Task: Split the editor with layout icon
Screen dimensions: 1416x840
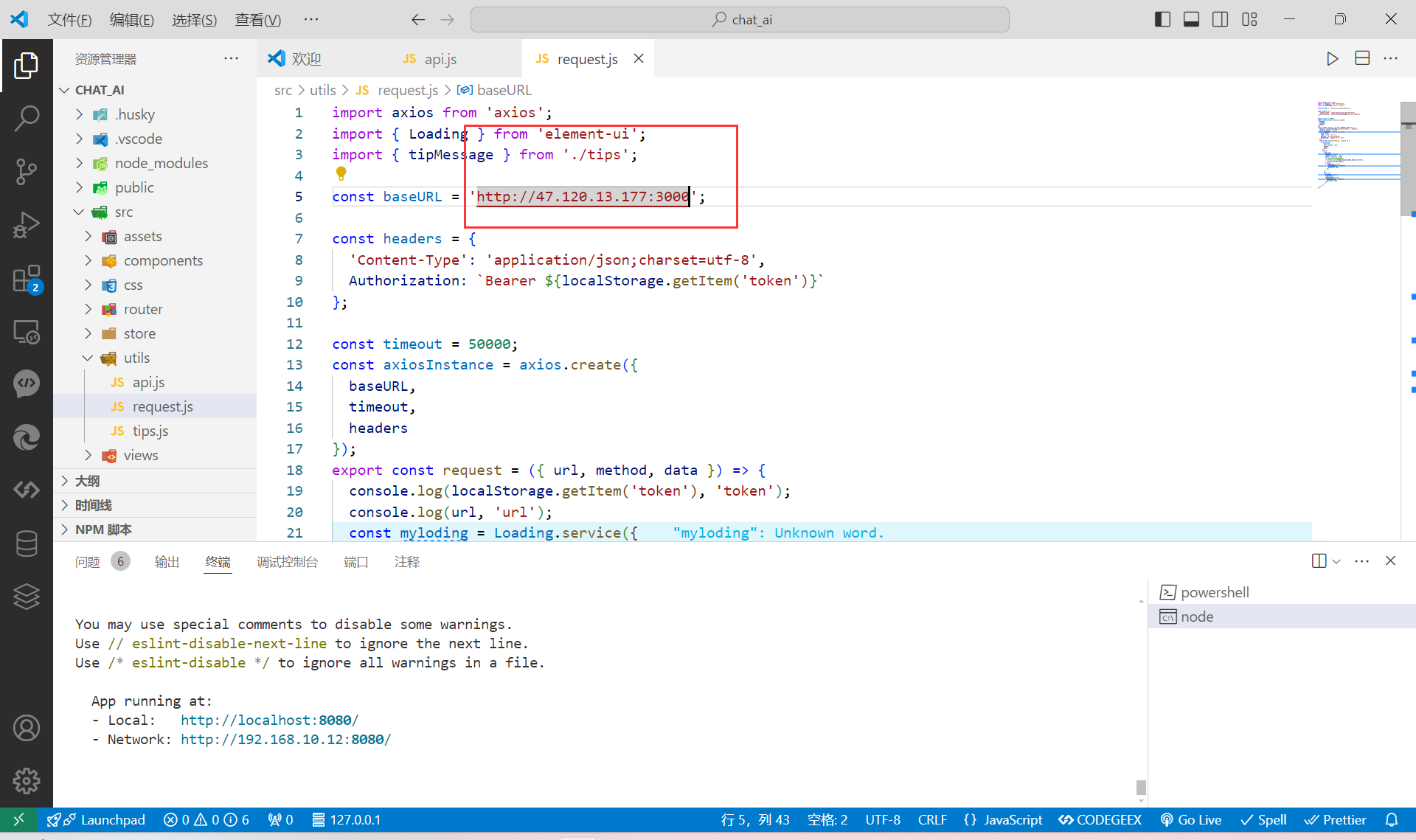Action: (x=1362, y=59)
